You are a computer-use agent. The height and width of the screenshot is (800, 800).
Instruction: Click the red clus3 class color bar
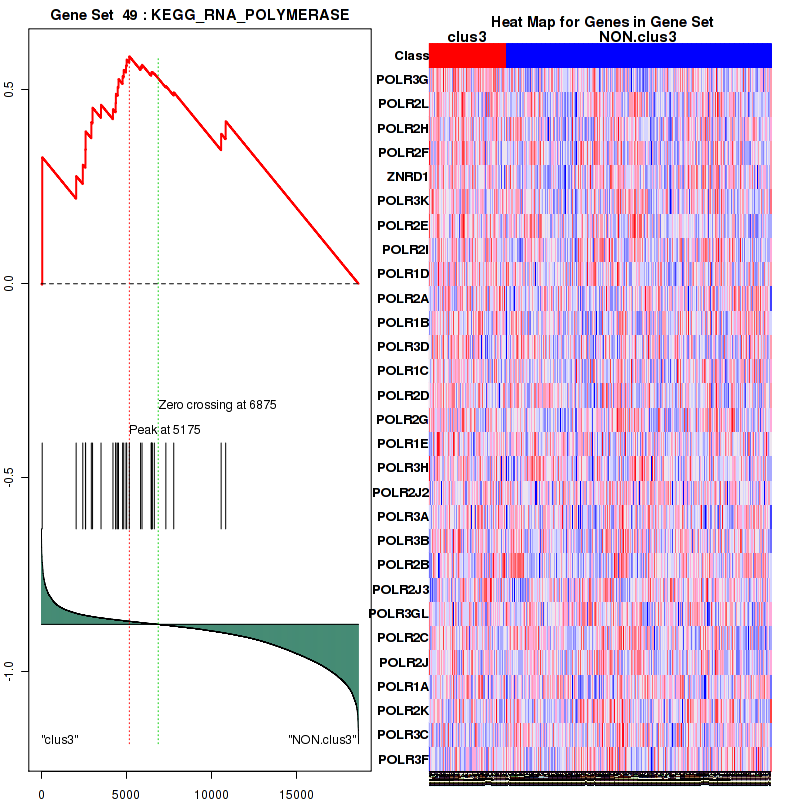(x=467, y=56)
